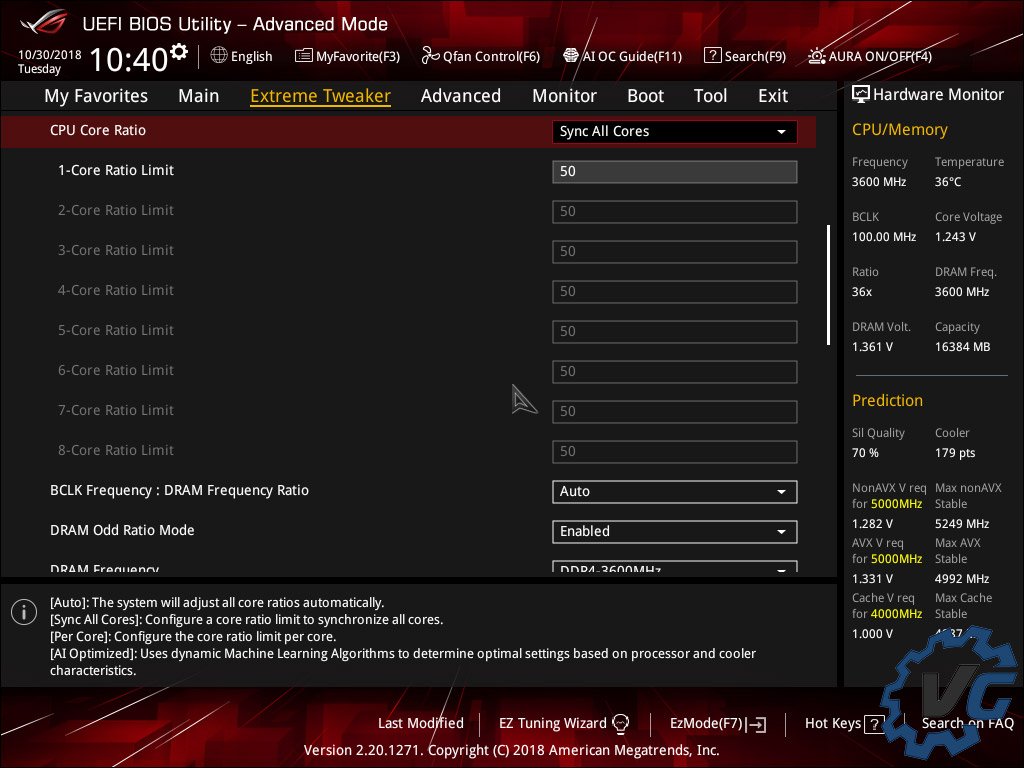Viewport: 1024px width, 768px height.
Task: Click the Ratio 36x value
Action: [861, 291]
